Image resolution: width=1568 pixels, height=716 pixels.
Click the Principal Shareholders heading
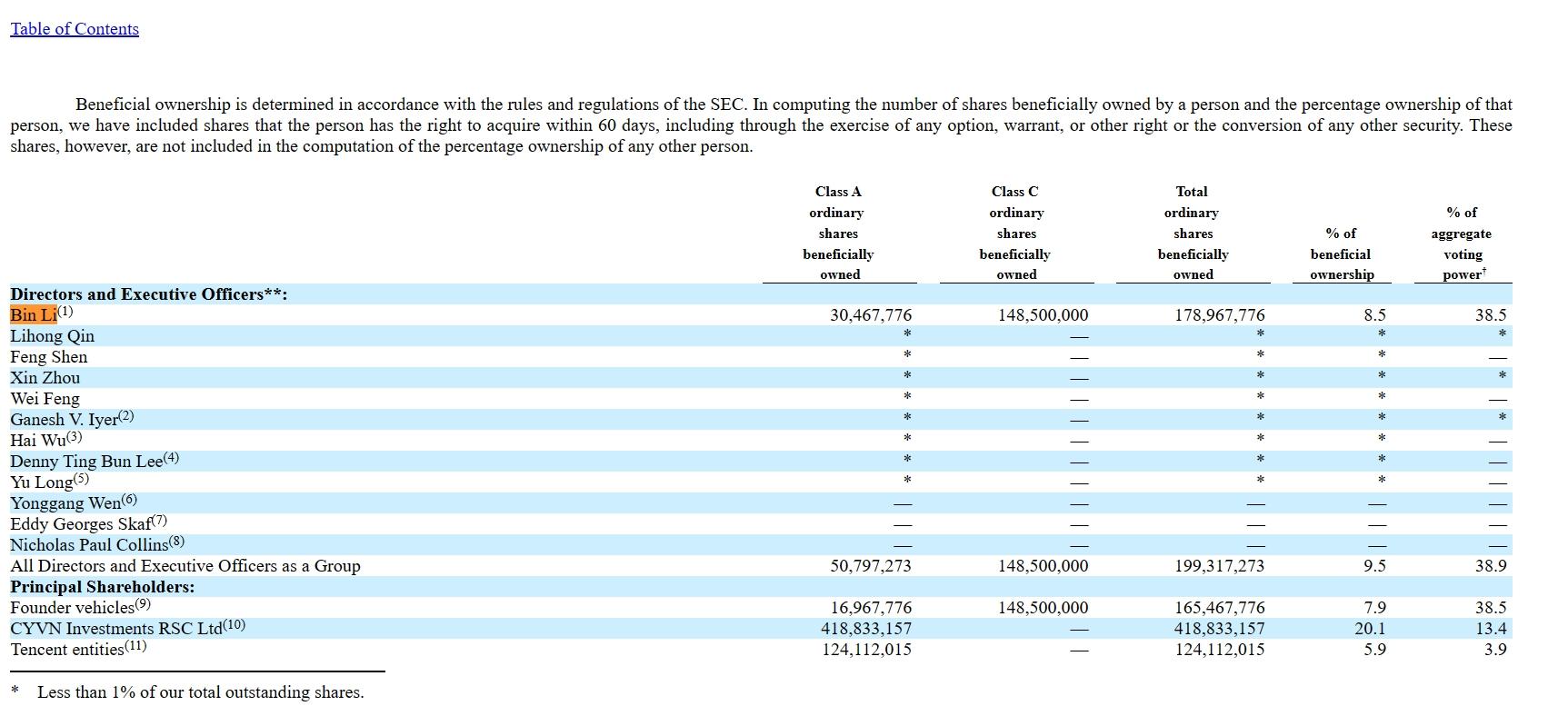pos(102,587)
